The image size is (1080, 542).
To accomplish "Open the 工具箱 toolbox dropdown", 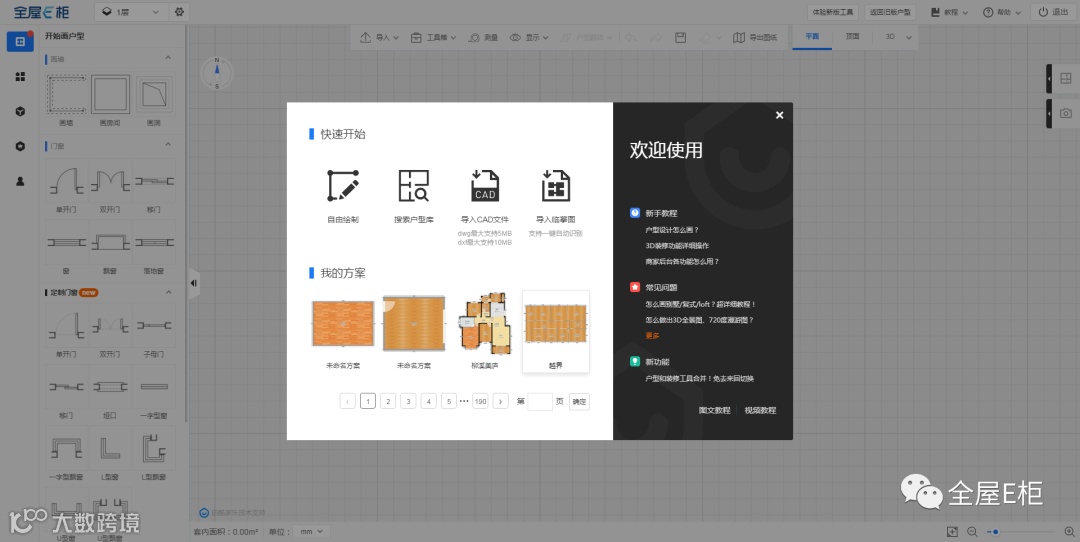I will click(x=433, y=37).
